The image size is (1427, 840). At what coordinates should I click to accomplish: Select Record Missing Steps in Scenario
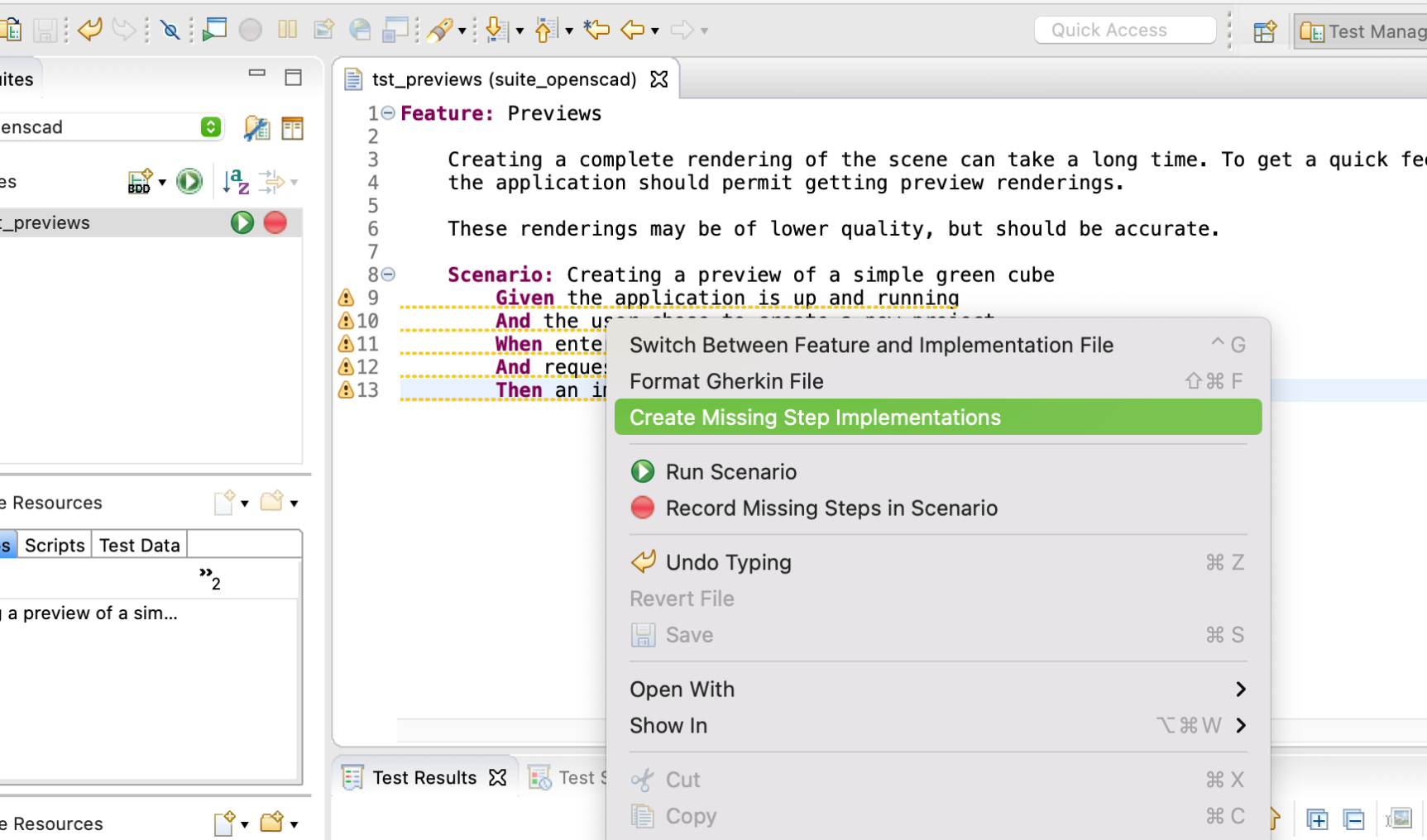(831, 508)
